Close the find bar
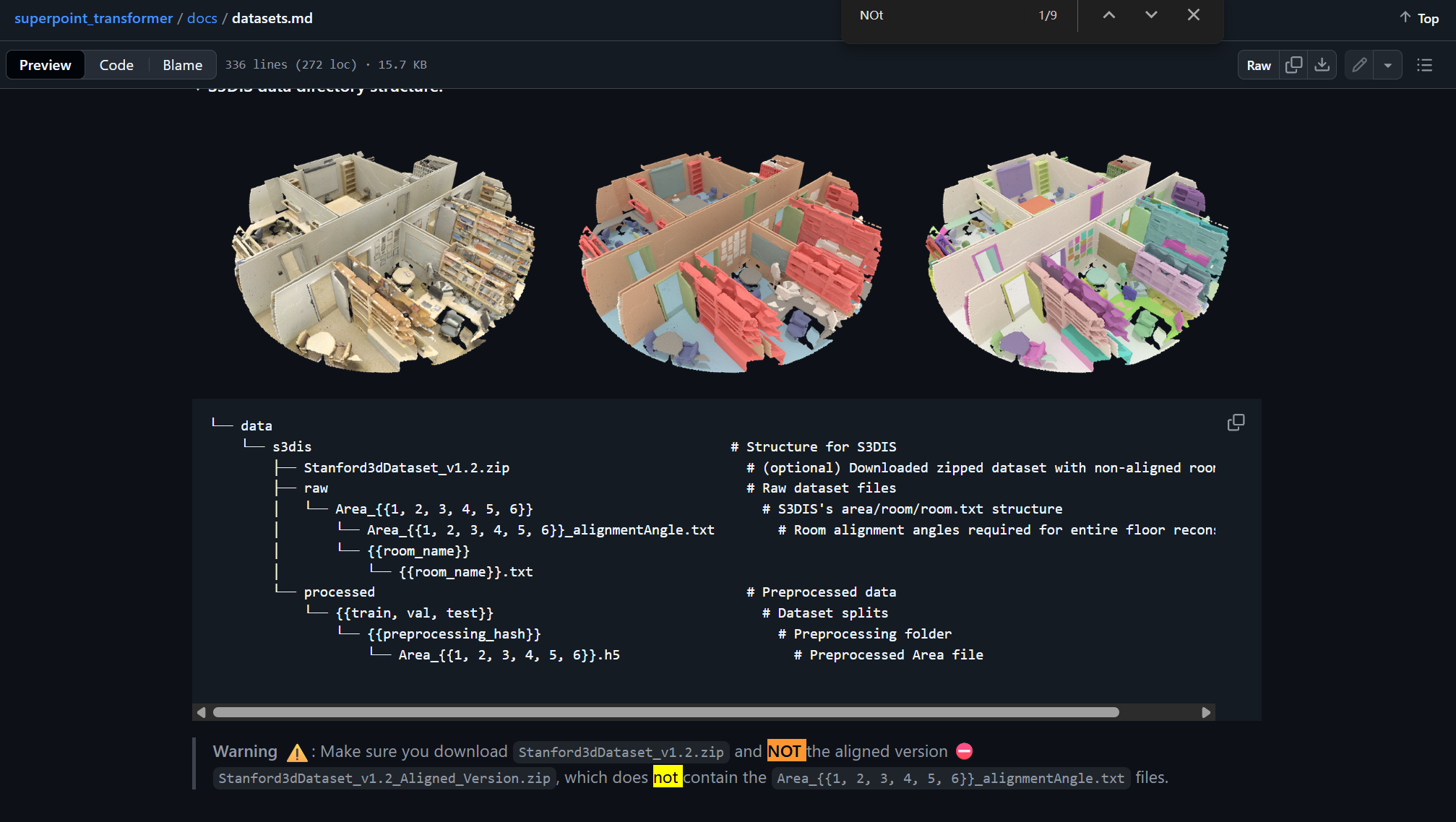The width and height of the screenshot is (1456, 822). click(1194, 15)
